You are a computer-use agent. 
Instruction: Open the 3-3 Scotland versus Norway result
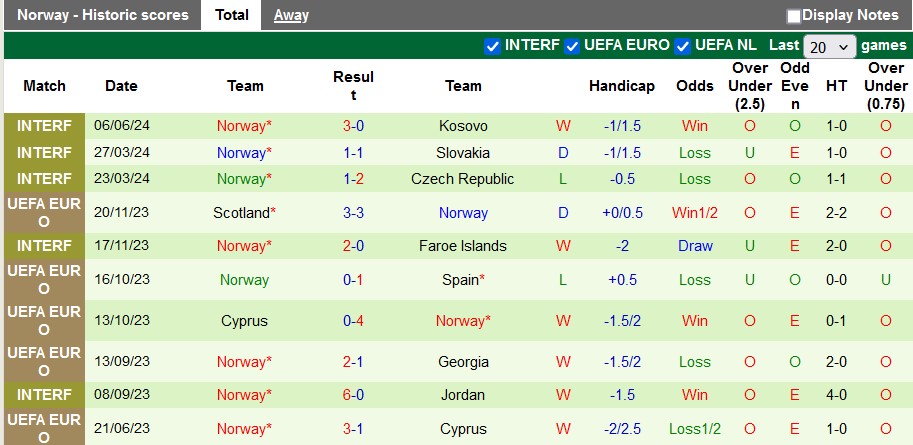point(353,213)
